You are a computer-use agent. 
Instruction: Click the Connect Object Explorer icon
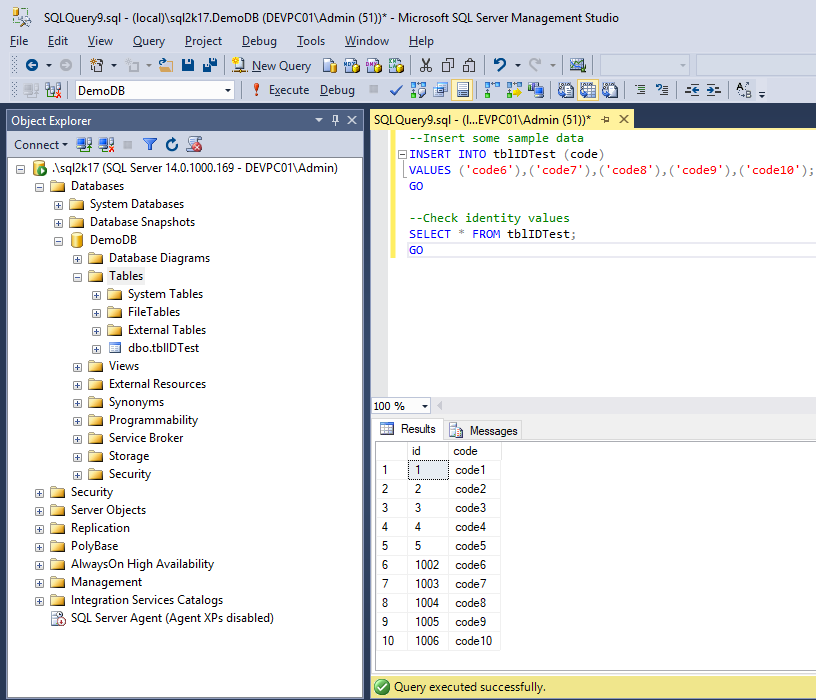[x=84, y=145]
